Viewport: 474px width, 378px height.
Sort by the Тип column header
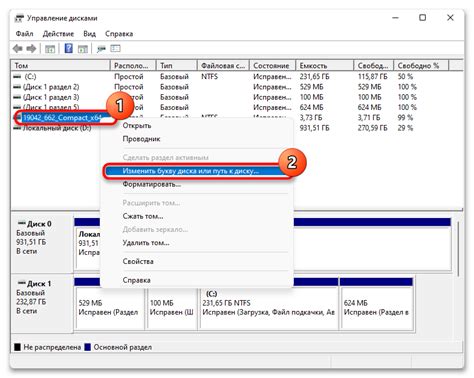(176, 66)
